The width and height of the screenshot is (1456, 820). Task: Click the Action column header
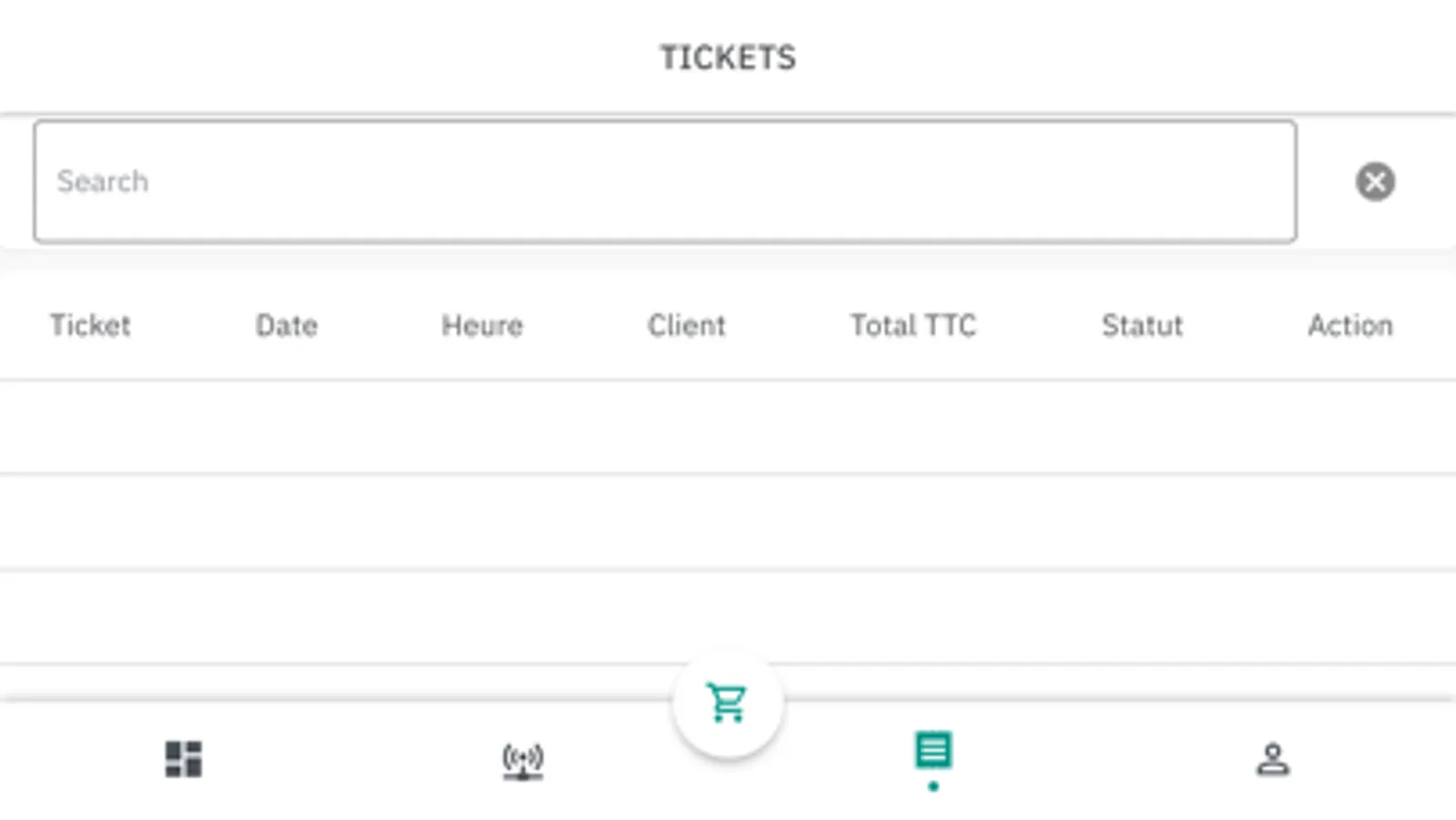point(1350,325)
